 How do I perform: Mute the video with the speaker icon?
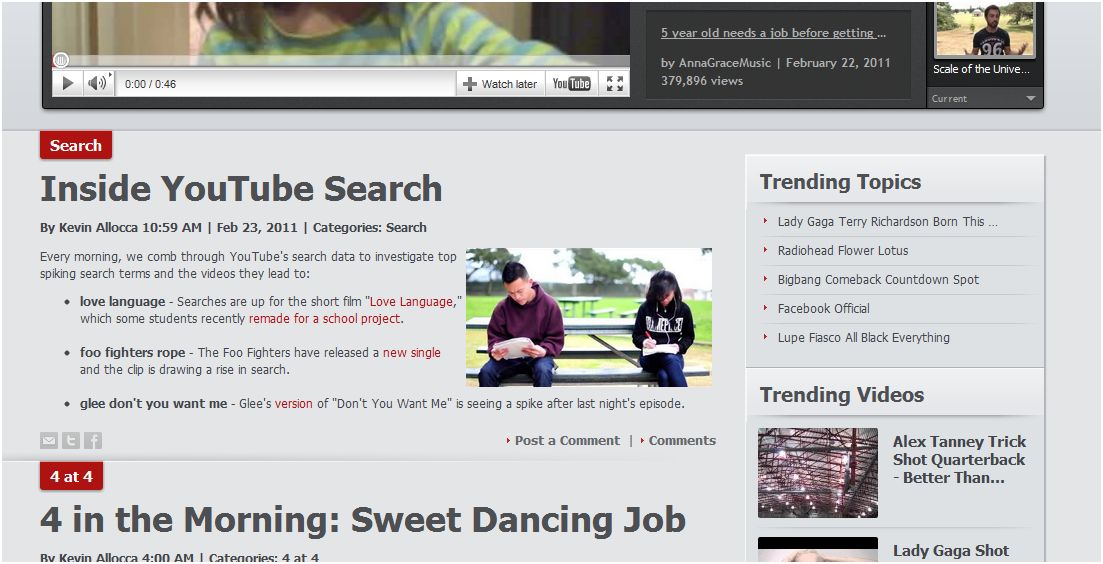tap(96, 84)
